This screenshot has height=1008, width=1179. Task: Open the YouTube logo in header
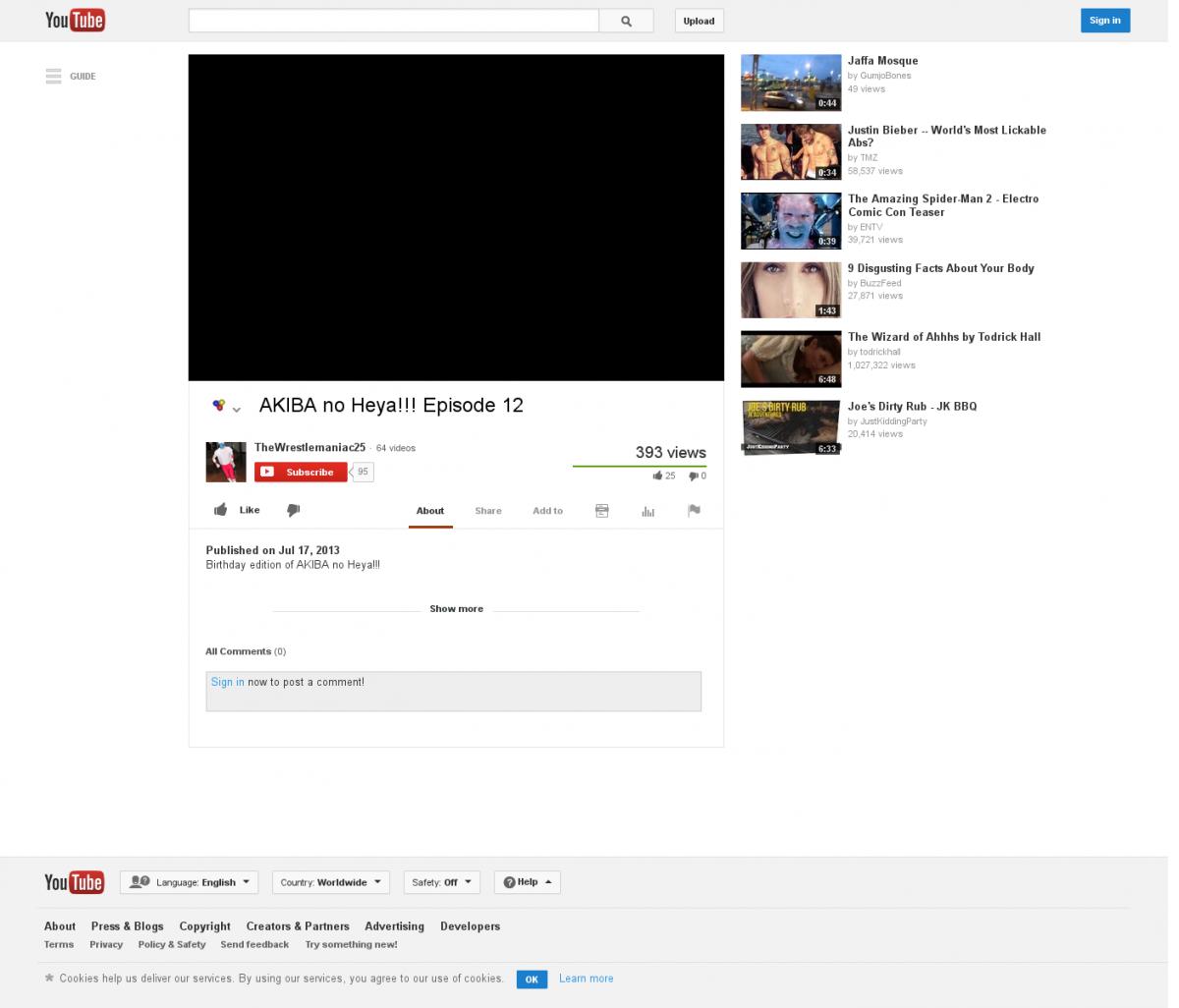coord(75,20)
